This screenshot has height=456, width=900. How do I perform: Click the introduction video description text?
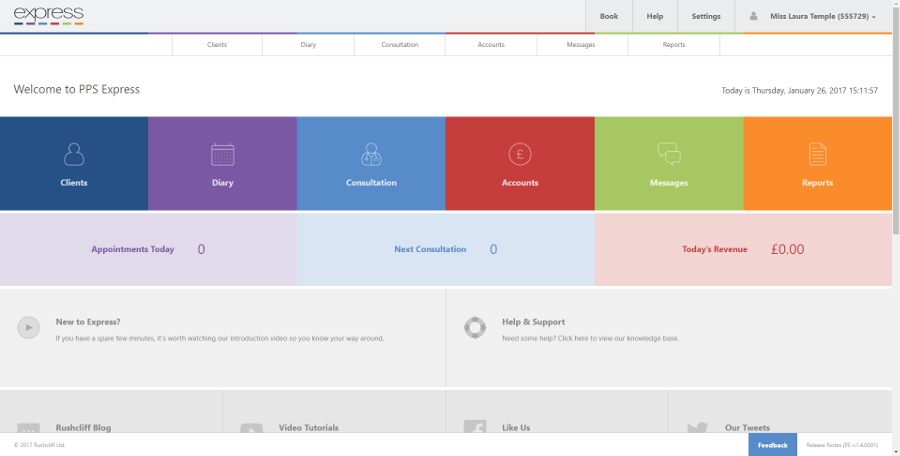220,338
